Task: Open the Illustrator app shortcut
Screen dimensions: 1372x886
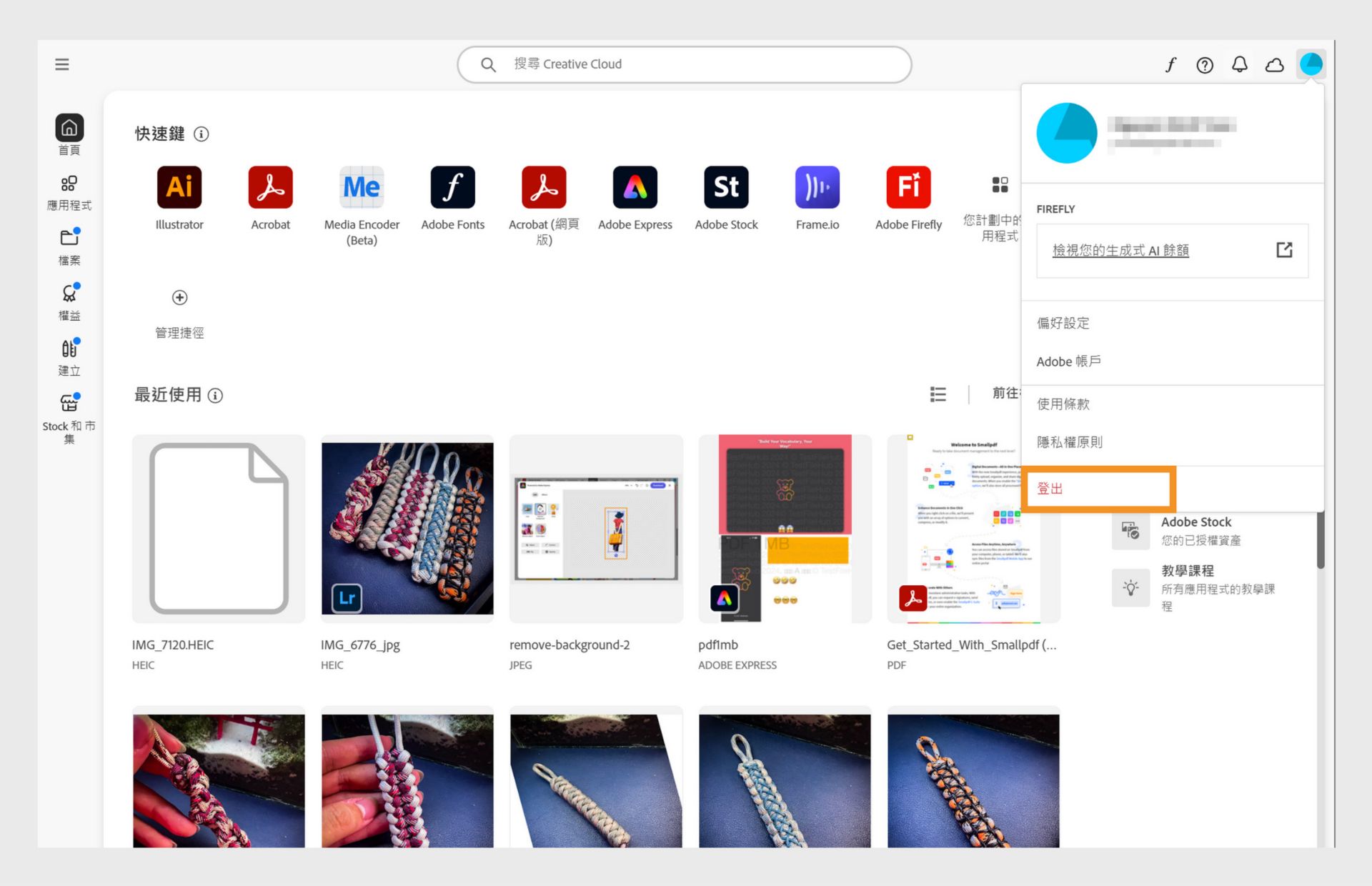Action: tap(179, 187)
